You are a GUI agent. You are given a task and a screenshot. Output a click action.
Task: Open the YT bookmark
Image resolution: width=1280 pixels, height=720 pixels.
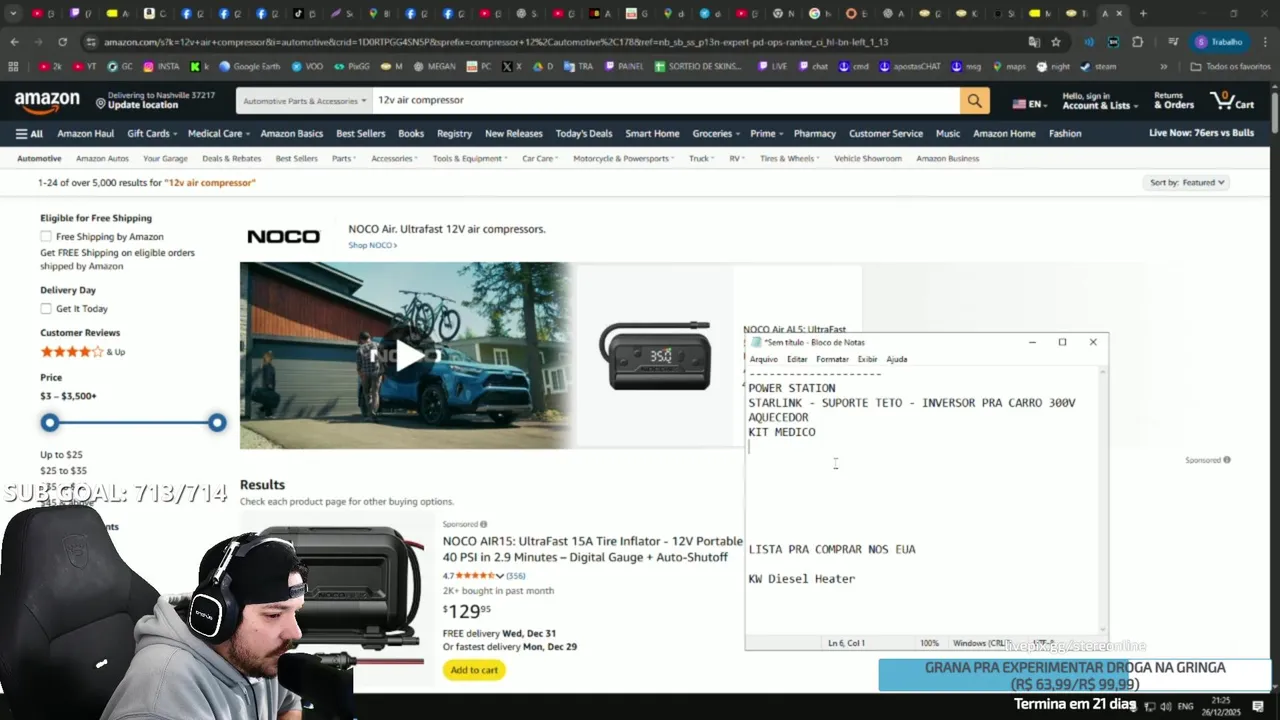coord(85,66)
